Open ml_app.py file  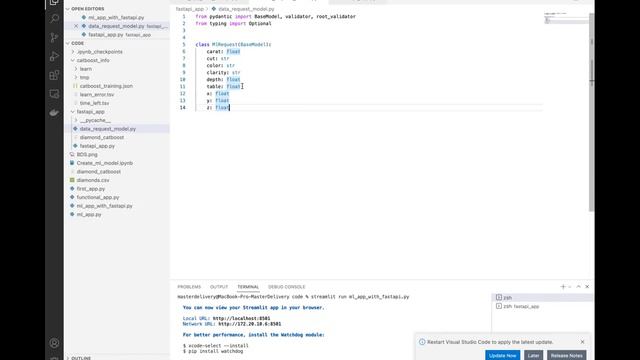coord(89,215)
